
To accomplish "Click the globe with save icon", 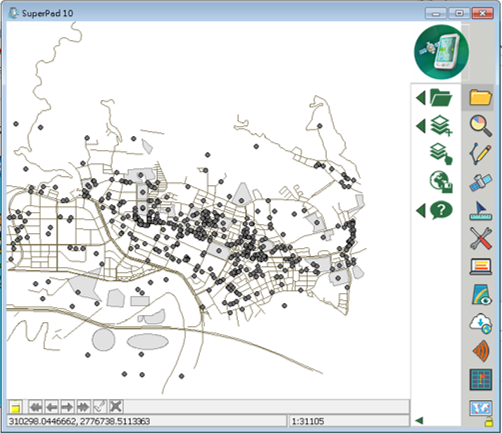I will 441,182.
